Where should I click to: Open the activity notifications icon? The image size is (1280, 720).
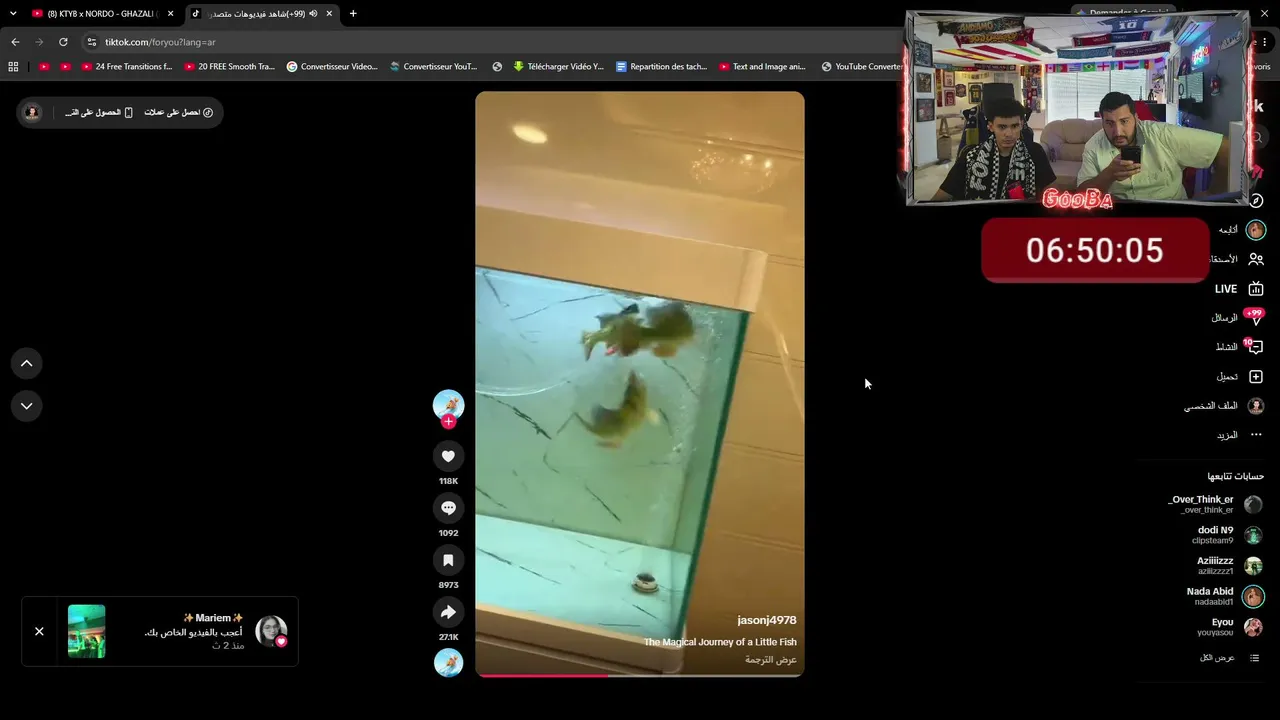point(1255,347)
